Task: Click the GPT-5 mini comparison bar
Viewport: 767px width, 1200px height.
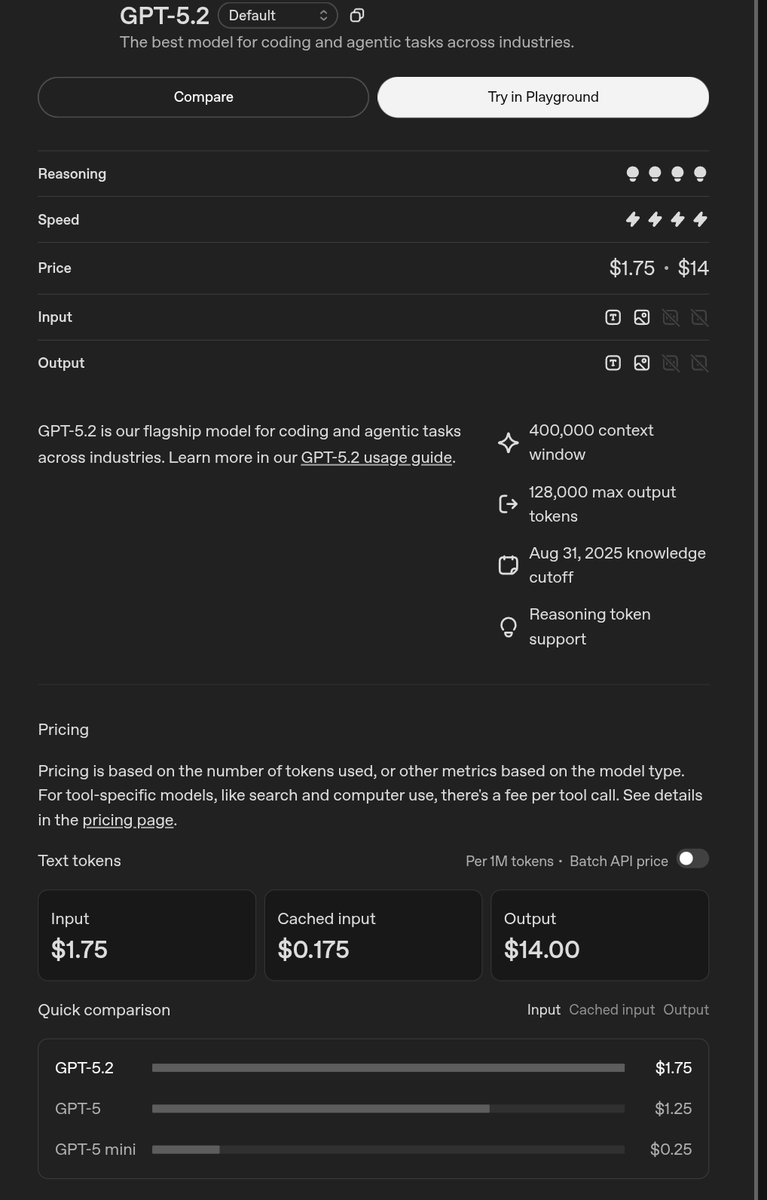Action: 388,1150
